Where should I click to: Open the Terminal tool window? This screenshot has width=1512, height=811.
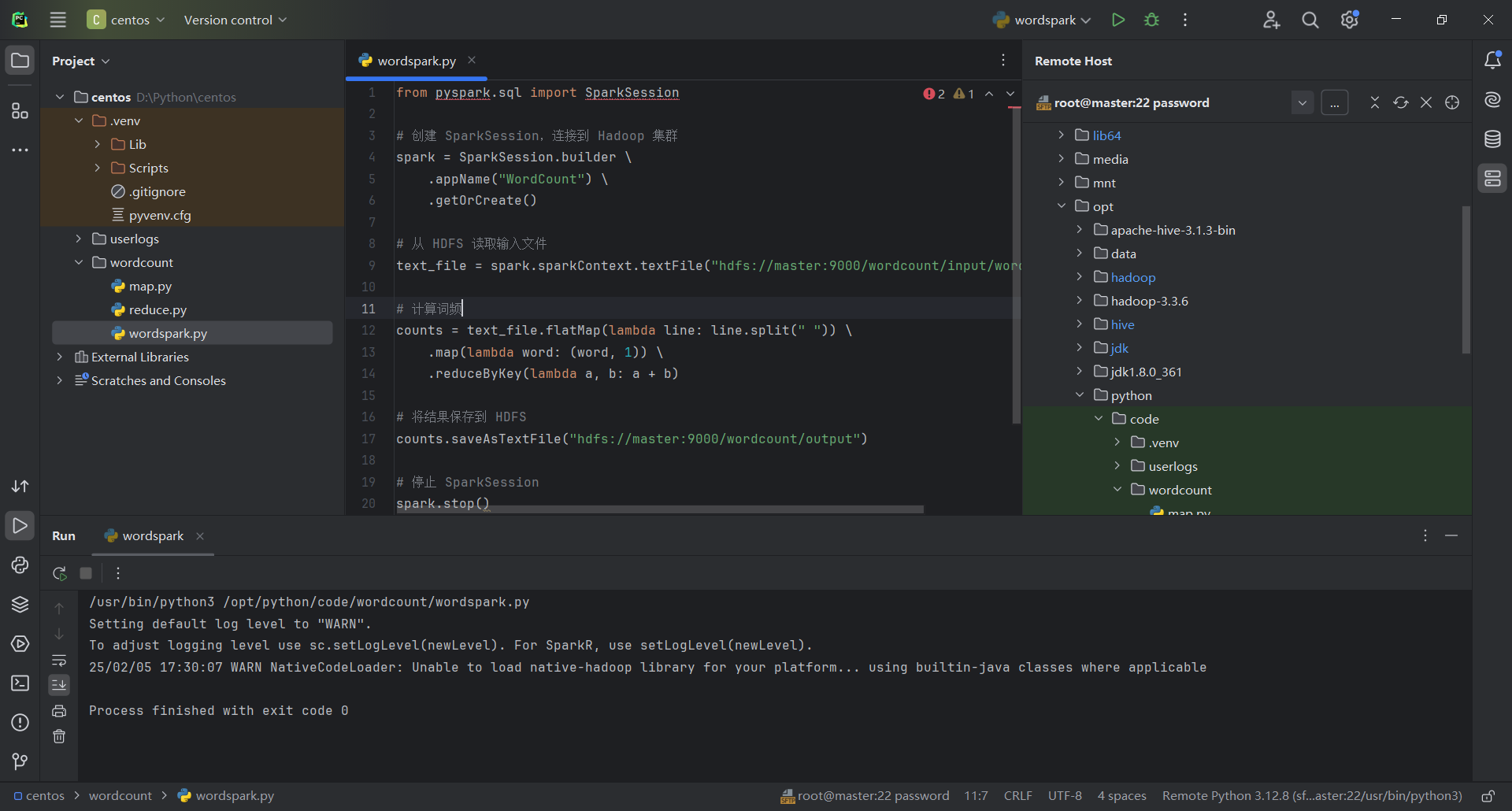click(x=20, y=683)
